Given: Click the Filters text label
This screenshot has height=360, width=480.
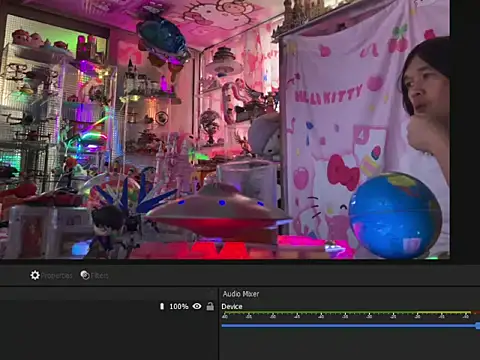Looking at the screenshot, I should [99, 276].
